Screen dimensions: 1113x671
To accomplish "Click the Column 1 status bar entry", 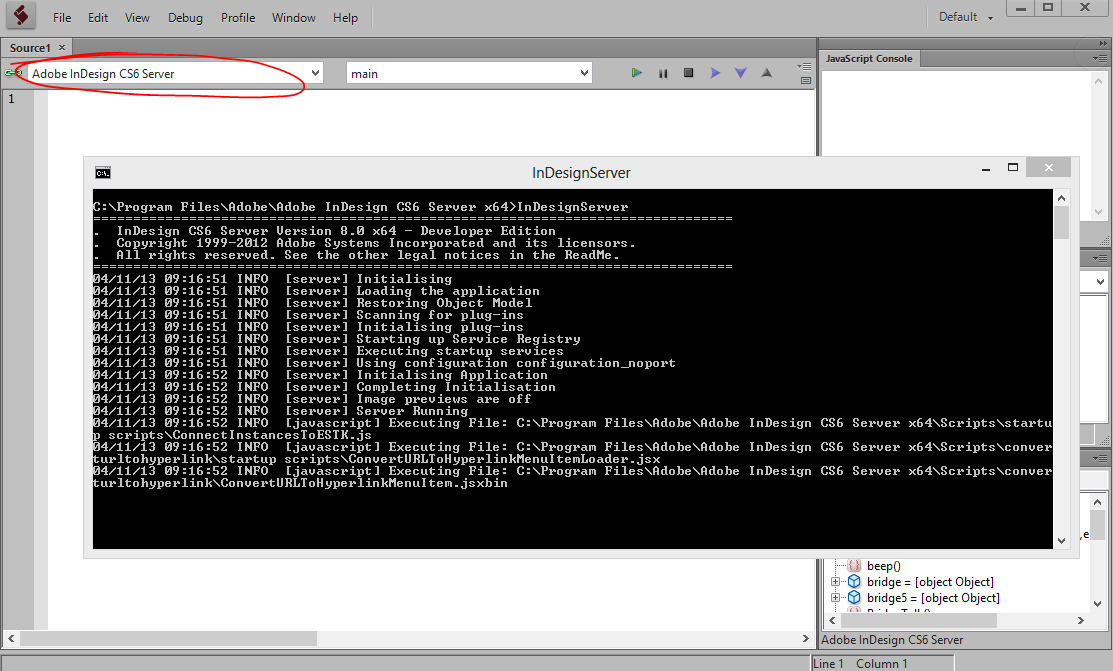I will click(x=882, y=664).
